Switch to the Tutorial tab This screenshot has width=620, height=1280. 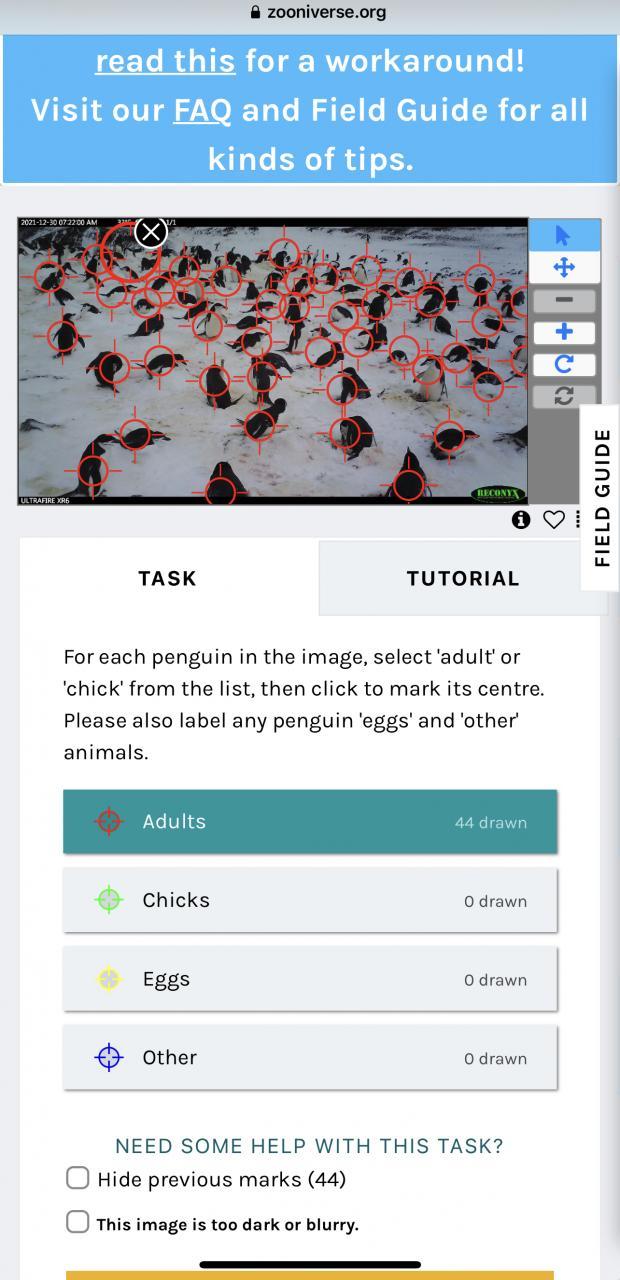tap(462, 578)
